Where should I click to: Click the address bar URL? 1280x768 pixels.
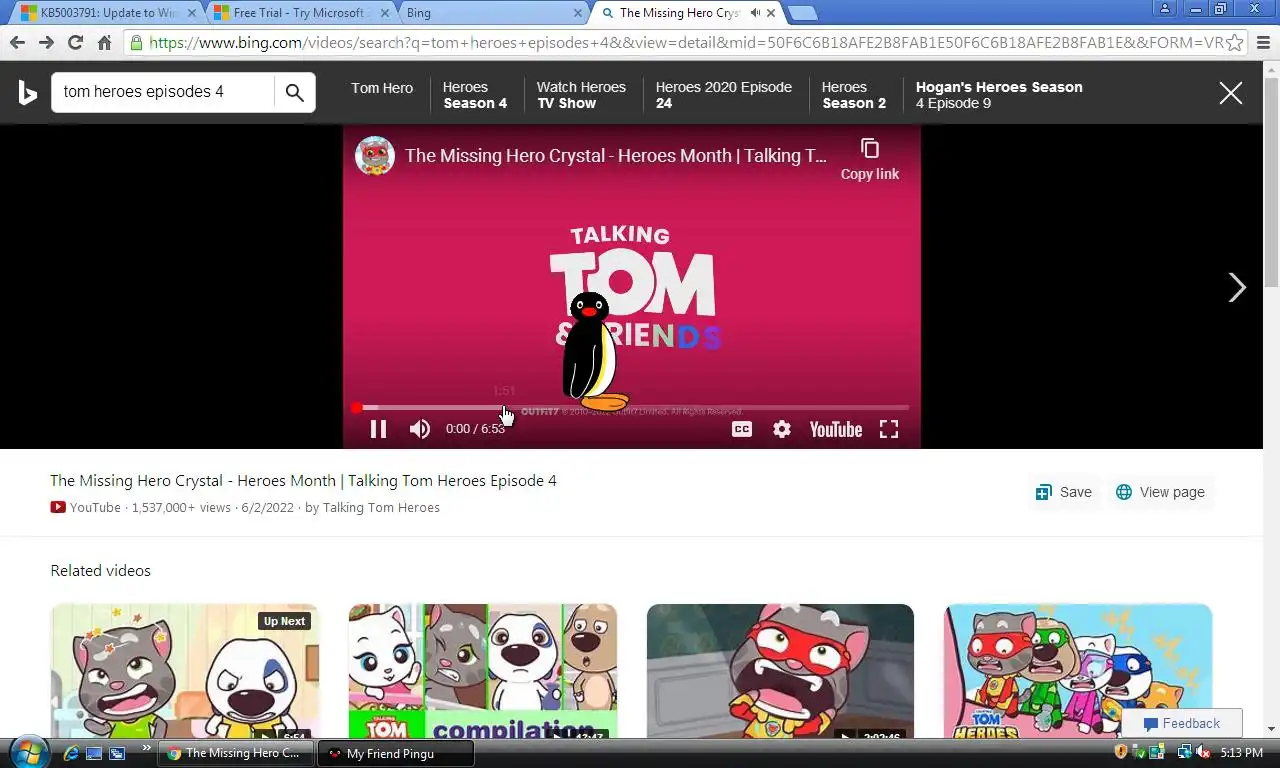[x=685, y=43]
